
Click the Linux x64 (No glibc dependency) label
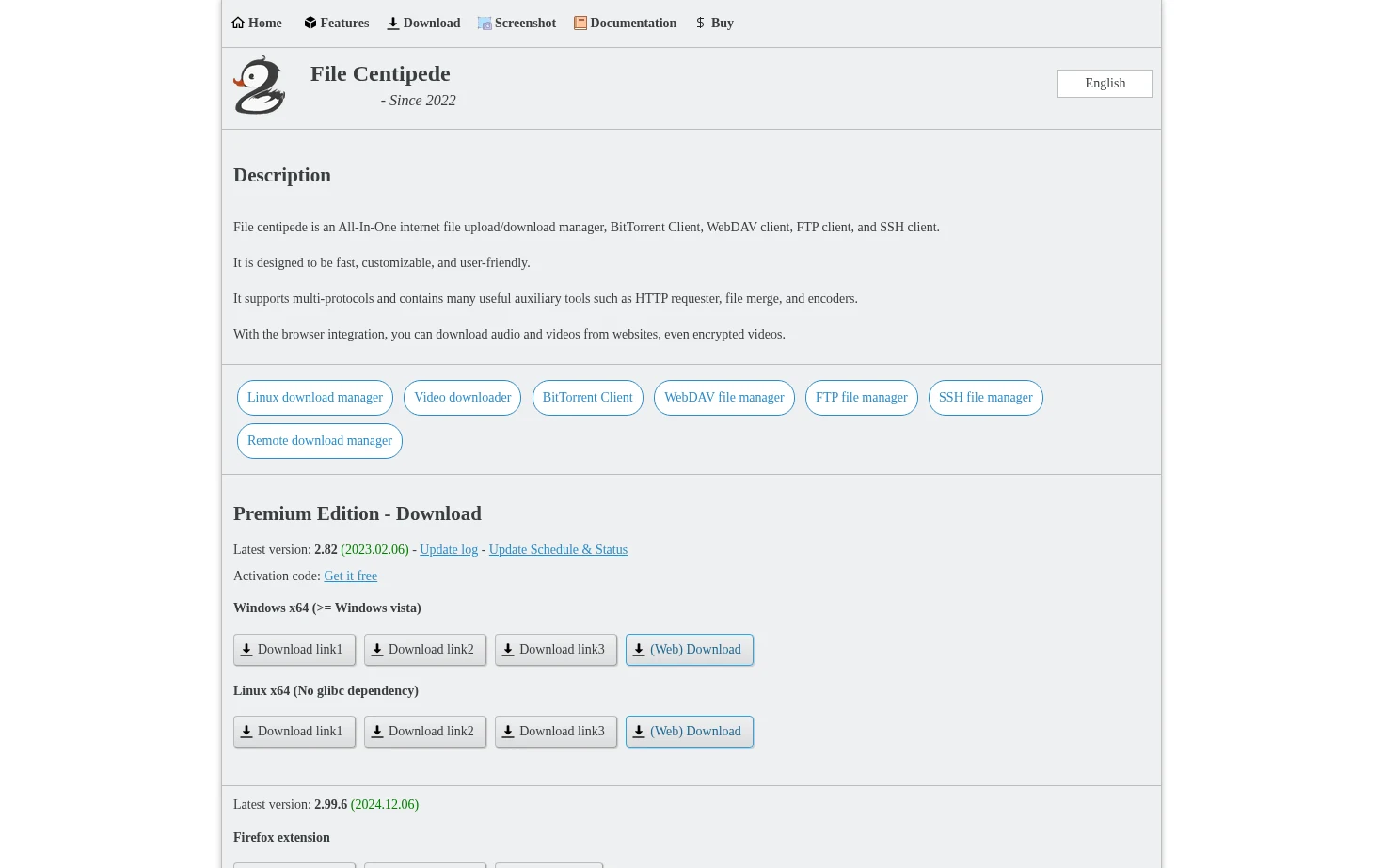326,691
